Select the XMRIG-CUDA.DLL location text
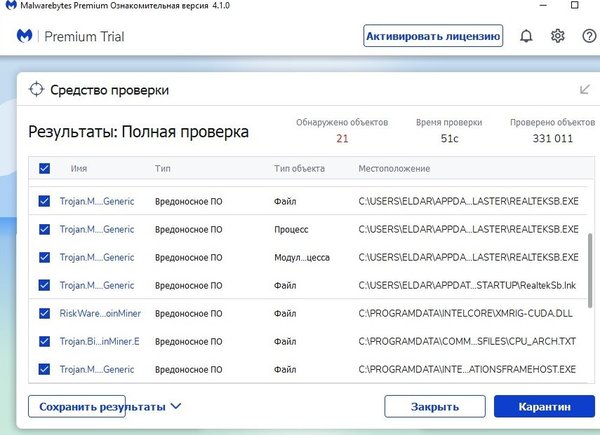Image resolution: width=600 pixels, height=435 pixels. coord(465,313)
